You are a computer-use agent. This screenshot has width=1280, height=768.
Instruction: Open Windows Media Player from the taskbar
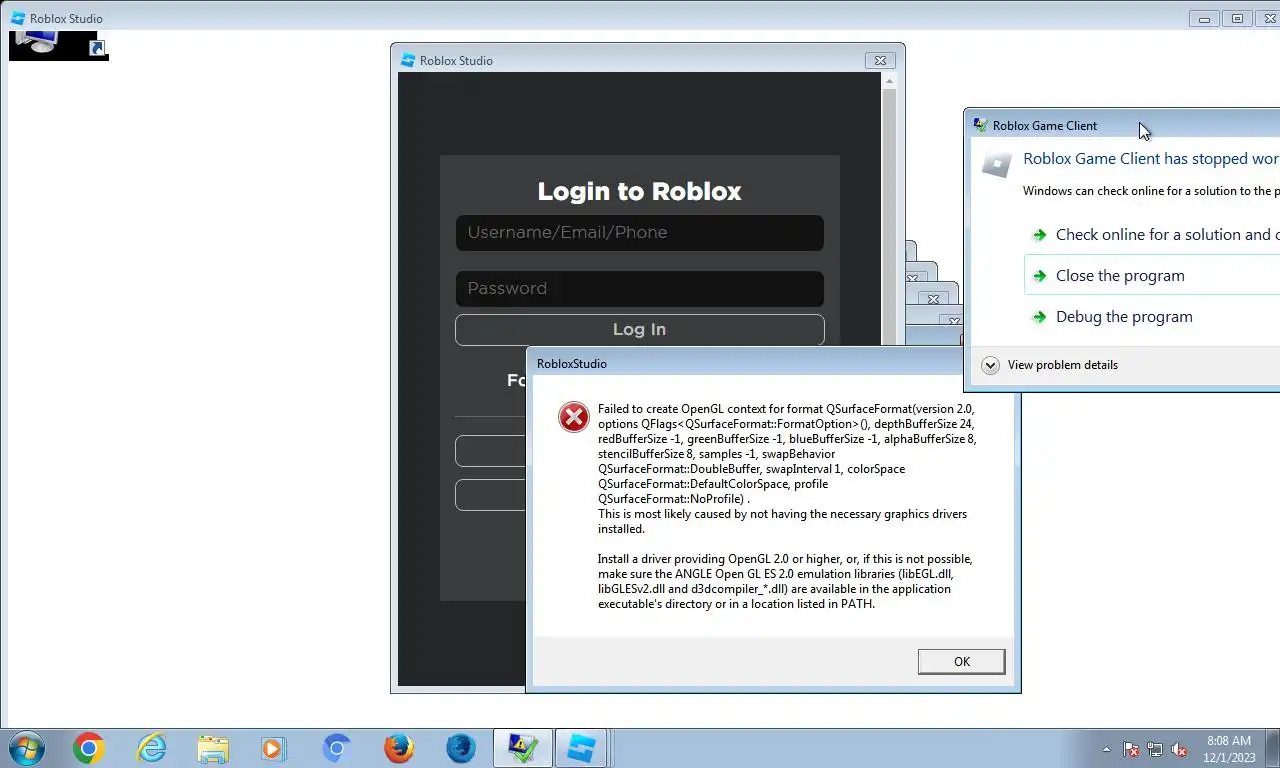[272, 748]
